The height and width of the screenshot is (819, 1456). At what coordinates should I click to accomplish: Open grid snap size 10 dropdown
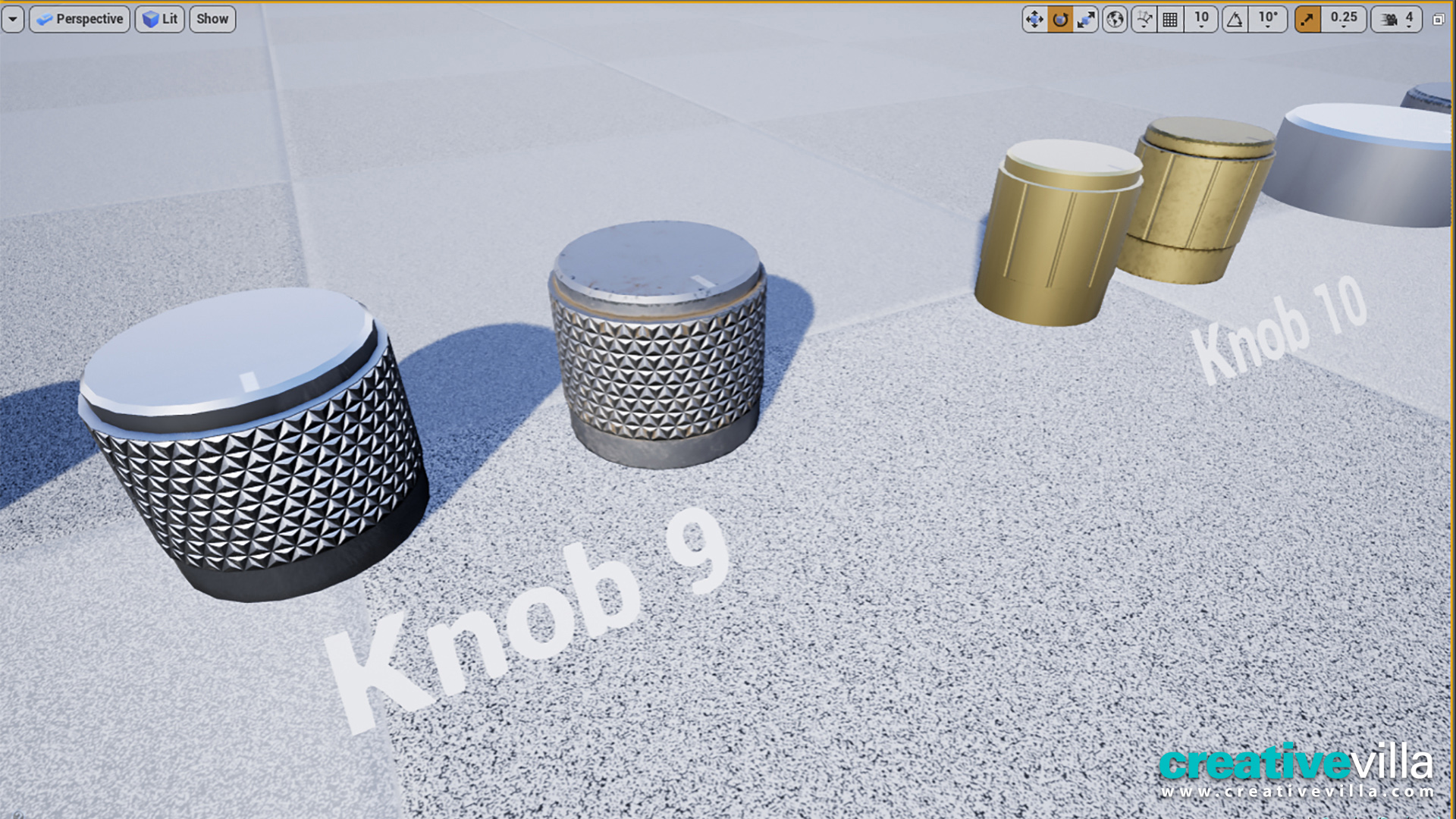[x=1201, y=20]
